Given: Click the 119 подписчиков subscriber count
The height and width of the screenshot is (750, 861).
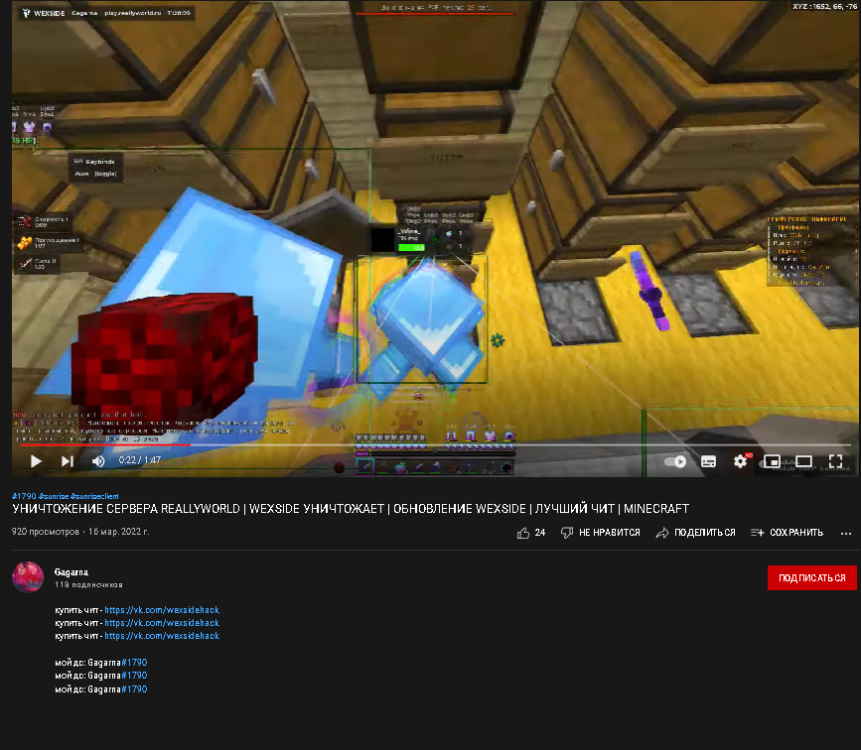Looking at the screenshot, I should click(88, 585).
